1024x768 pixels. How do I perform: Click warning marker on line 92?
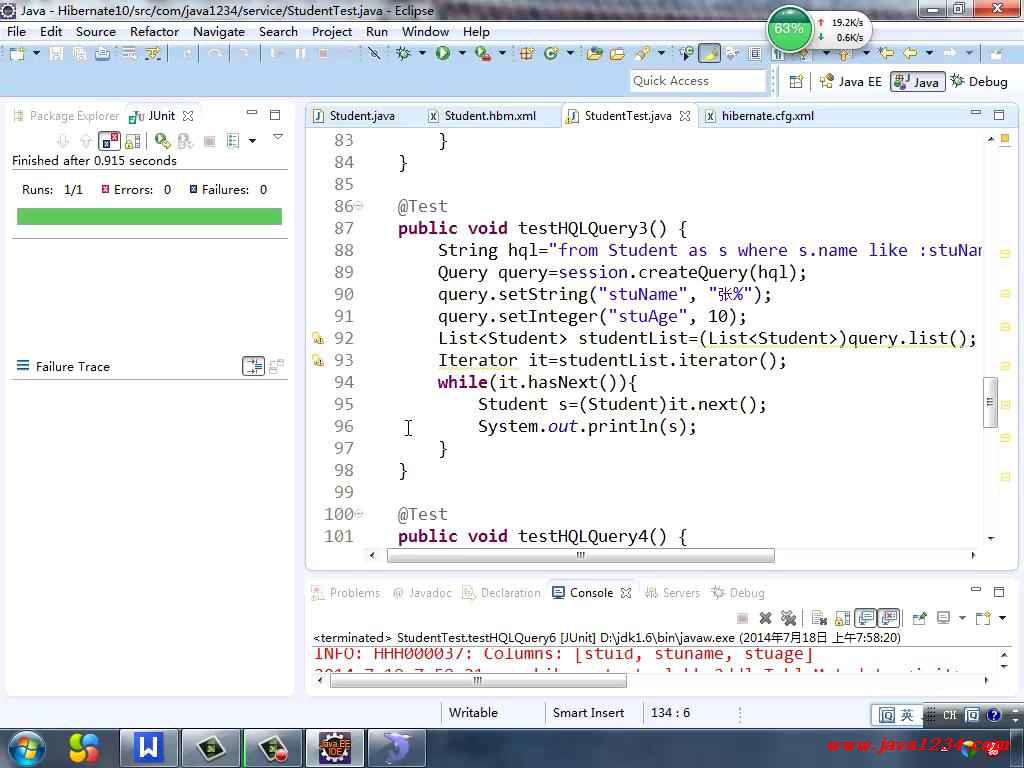pyautogui.click(x=318, y=338)
